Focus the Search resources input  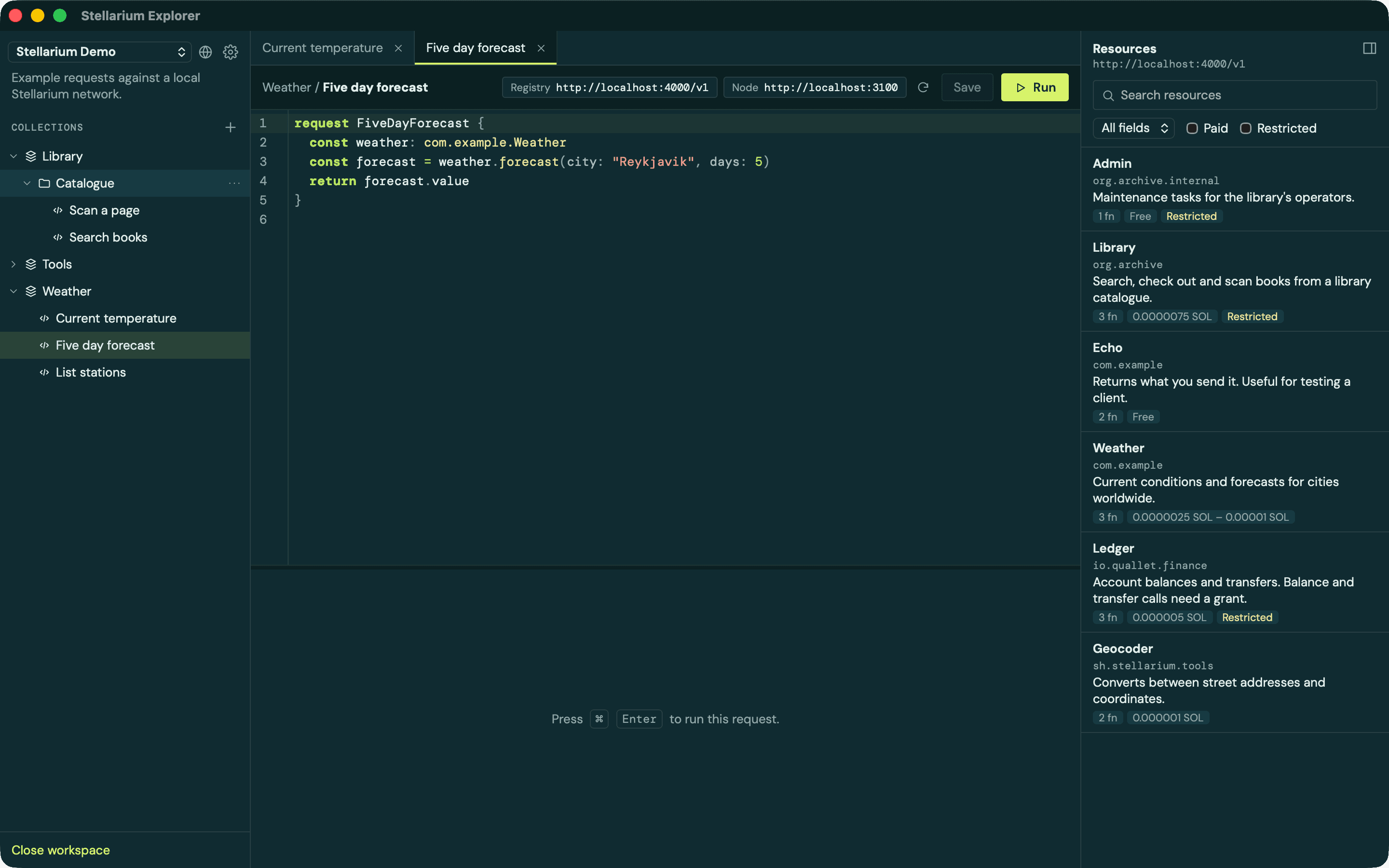click(1235, 95)
